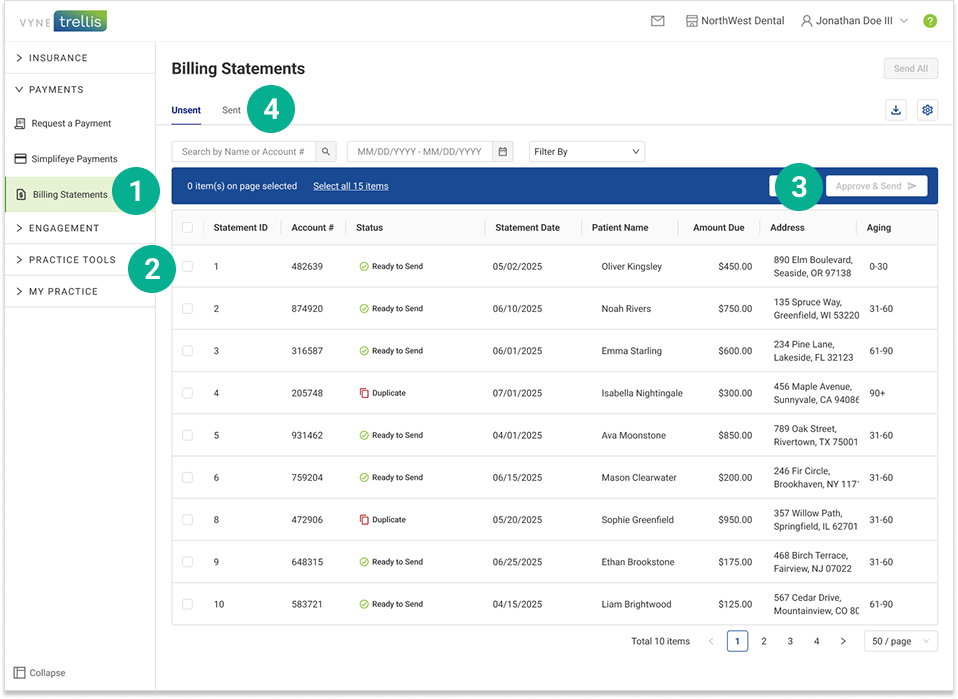Open the settings gear icon
958x699 pixels.
927,110
